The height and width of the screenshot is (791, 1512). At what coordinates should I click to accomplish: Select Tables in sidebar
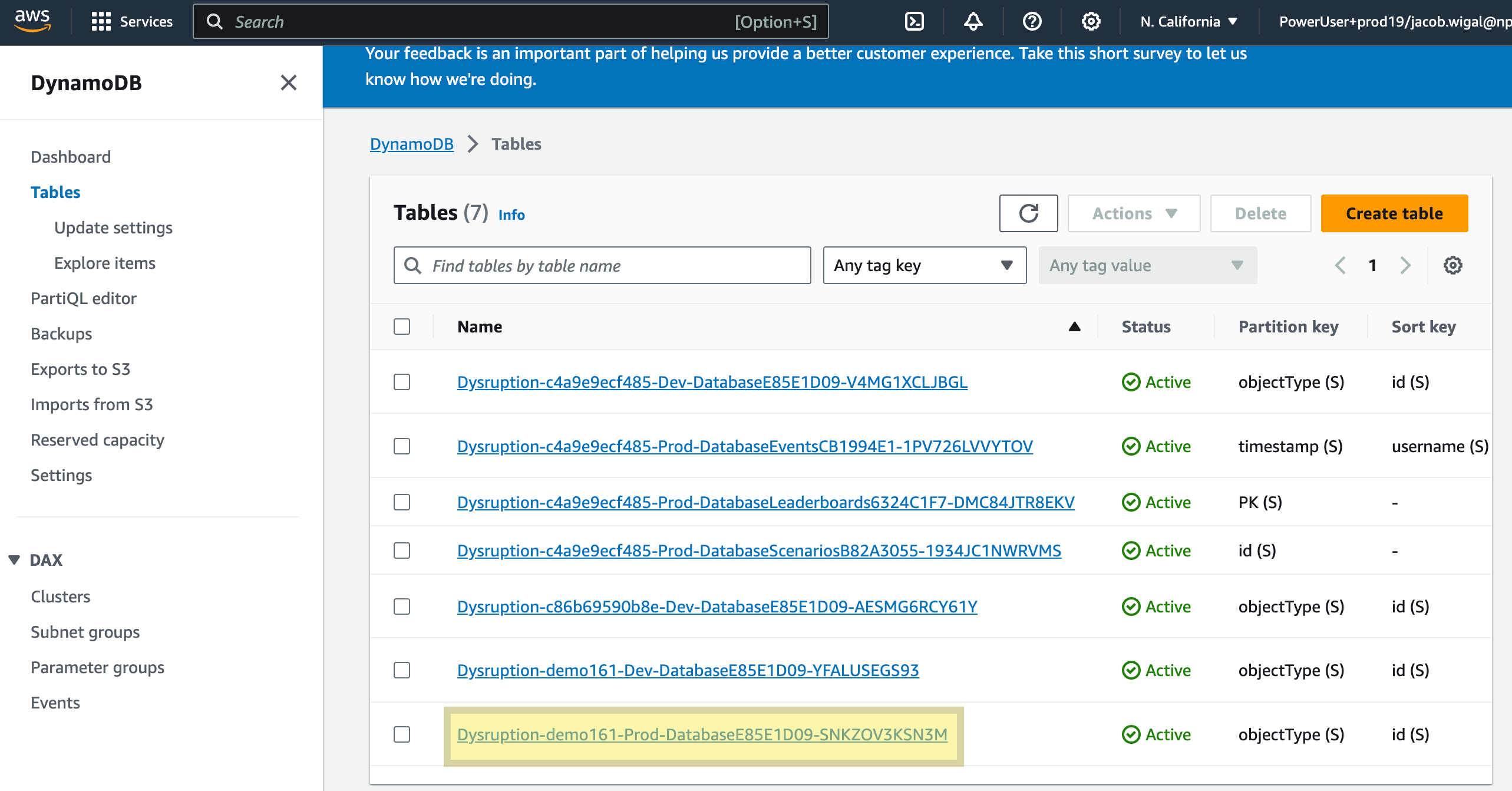(55, 192)
